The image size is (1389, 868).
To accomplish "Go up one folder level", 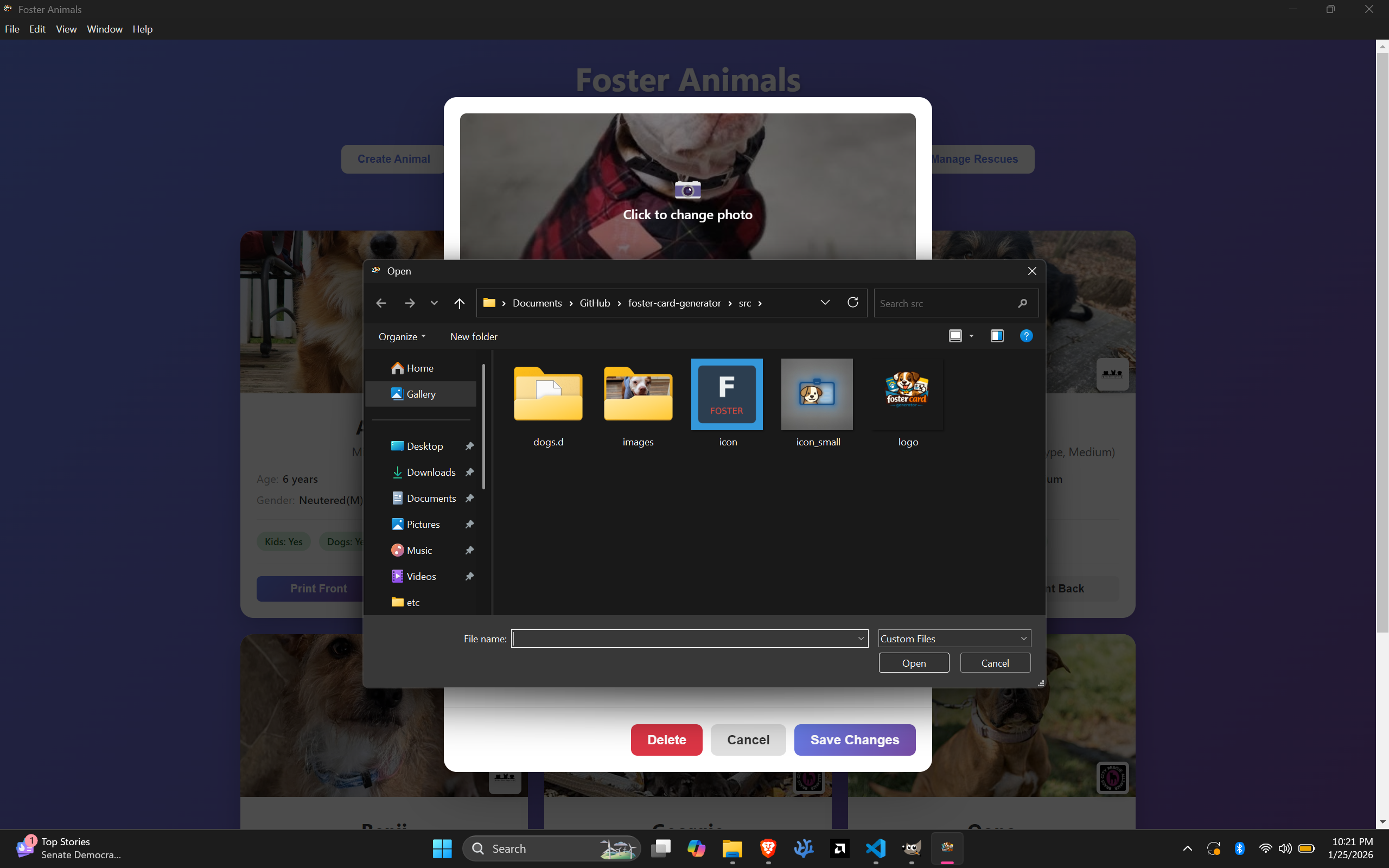I will [x=459, y=303].
